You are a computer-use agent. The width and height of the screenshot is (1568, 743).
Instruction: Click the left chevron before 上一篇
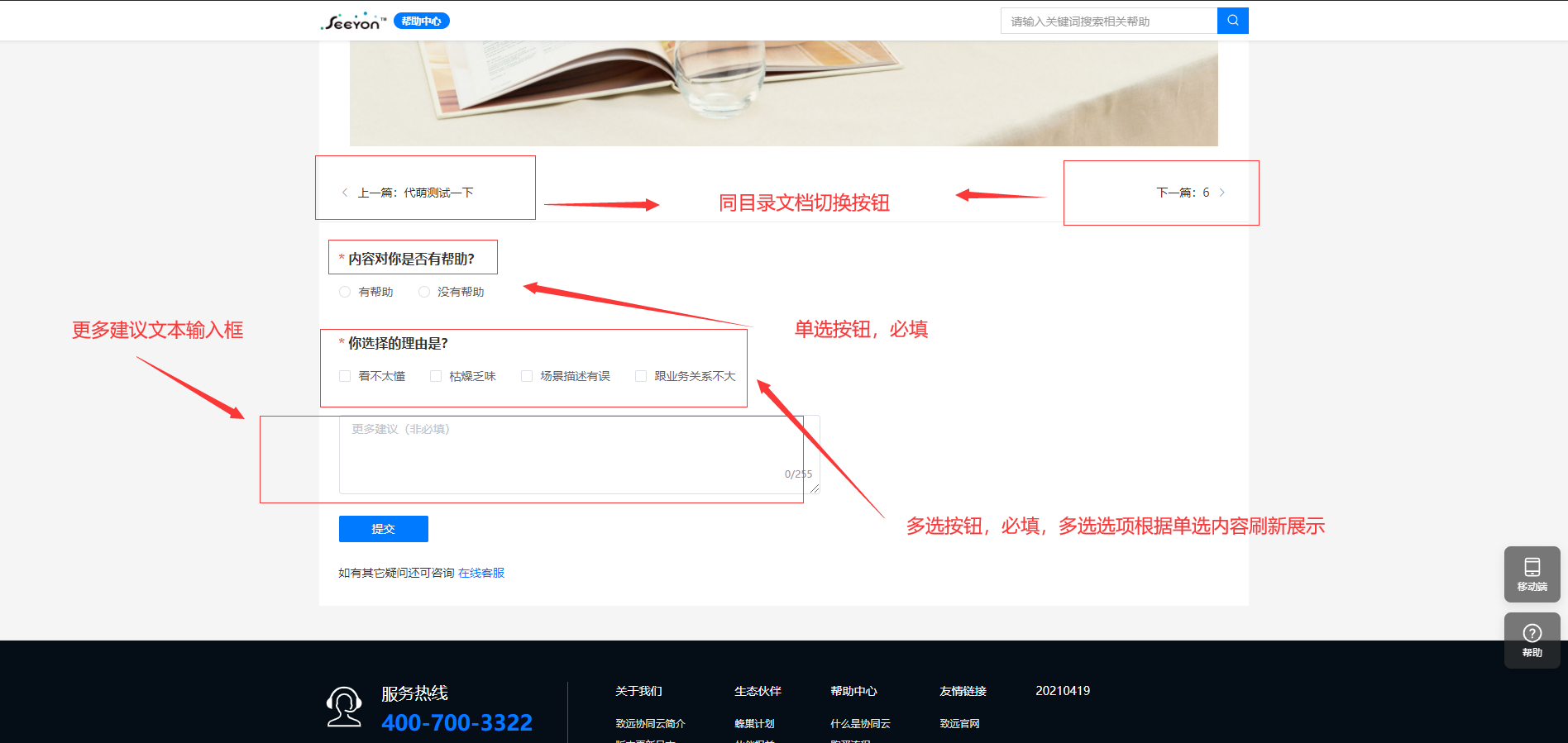point(345,193)
